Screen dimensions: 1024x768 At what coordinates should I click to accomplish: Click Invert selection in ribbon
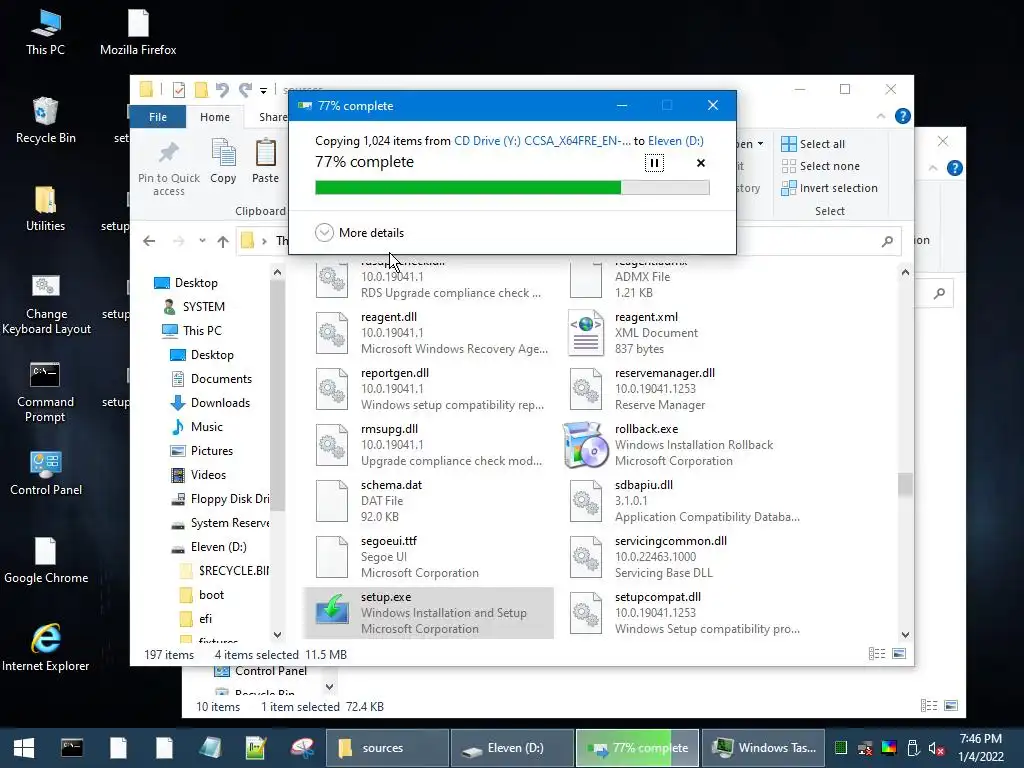pos(829,188)
